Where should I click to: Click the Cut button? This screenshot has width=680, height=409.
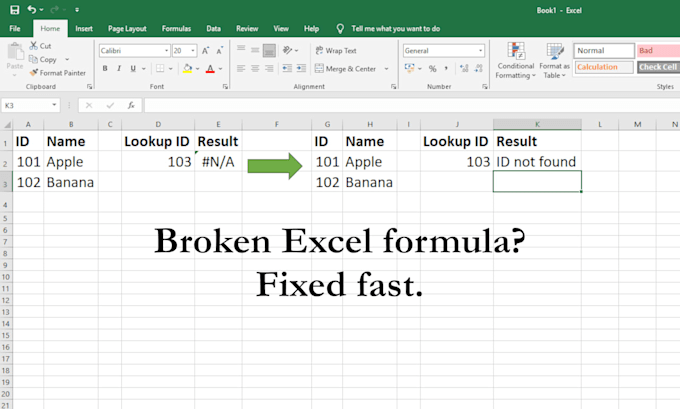coord(40,46)
